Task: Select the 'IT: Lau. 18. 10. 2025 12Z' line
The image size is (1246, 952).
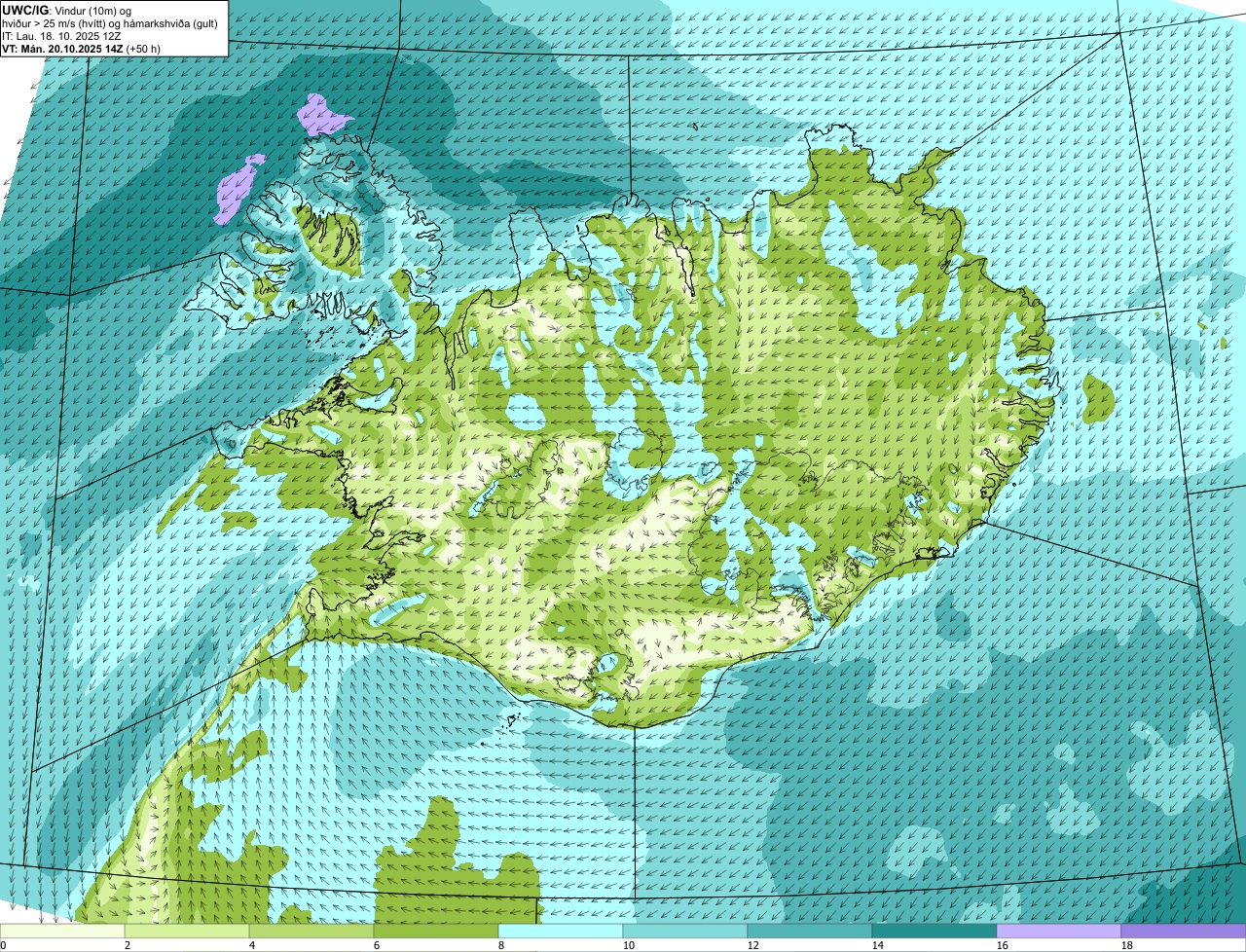Action: click(61, 36)
